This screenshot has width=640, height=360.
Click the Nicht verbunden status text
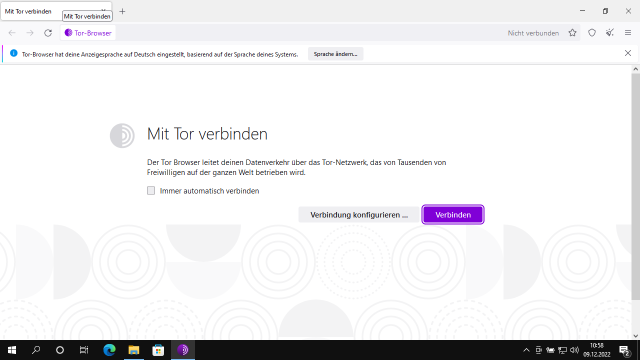coord(533,33)
